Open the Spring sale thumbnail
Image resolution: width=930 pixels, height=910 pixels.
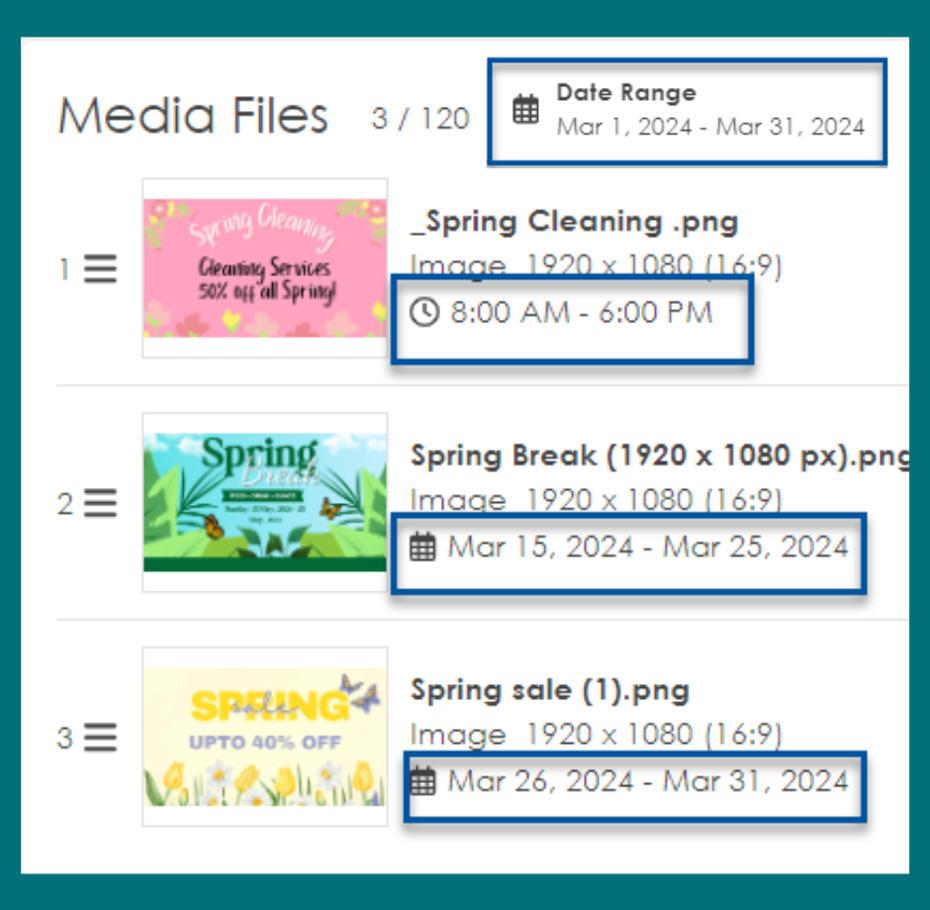pos(265,736)
